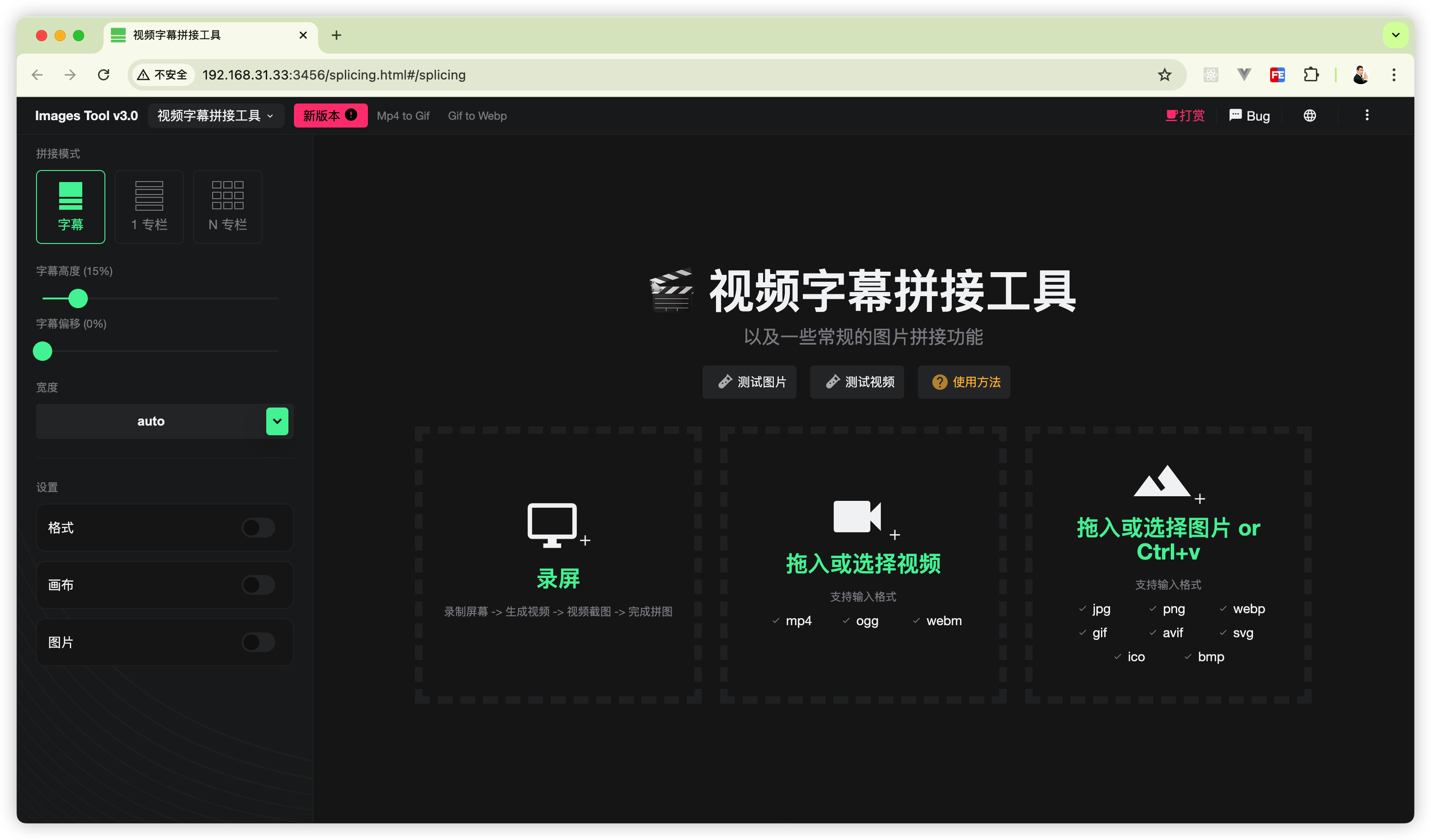Screen dimensions: 1431x840
Task: Click the 使用方法 help button
Action: pyautogui.click(x=964, y=382)
